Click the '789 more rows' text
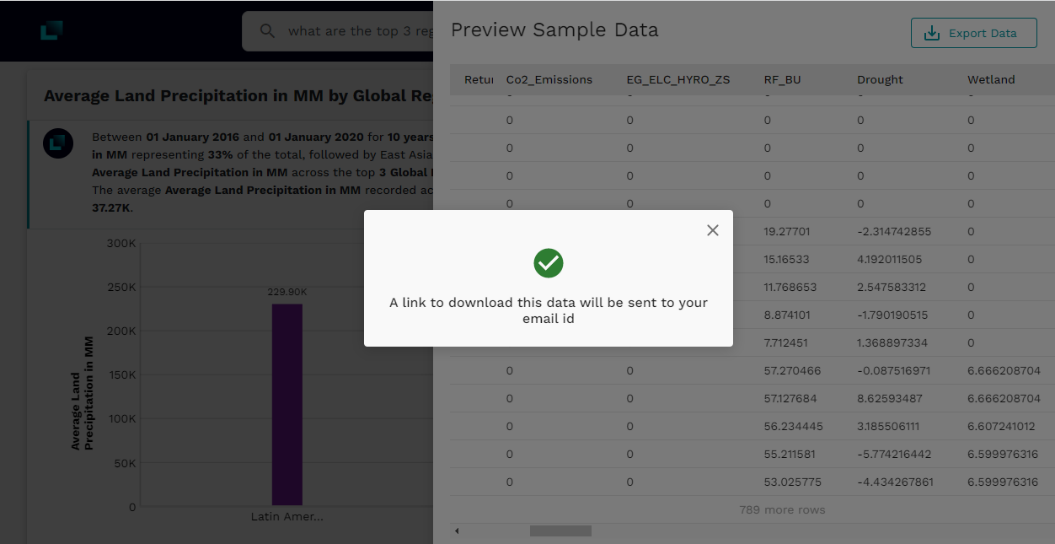 pyautogui.click(x=782, y=510)
